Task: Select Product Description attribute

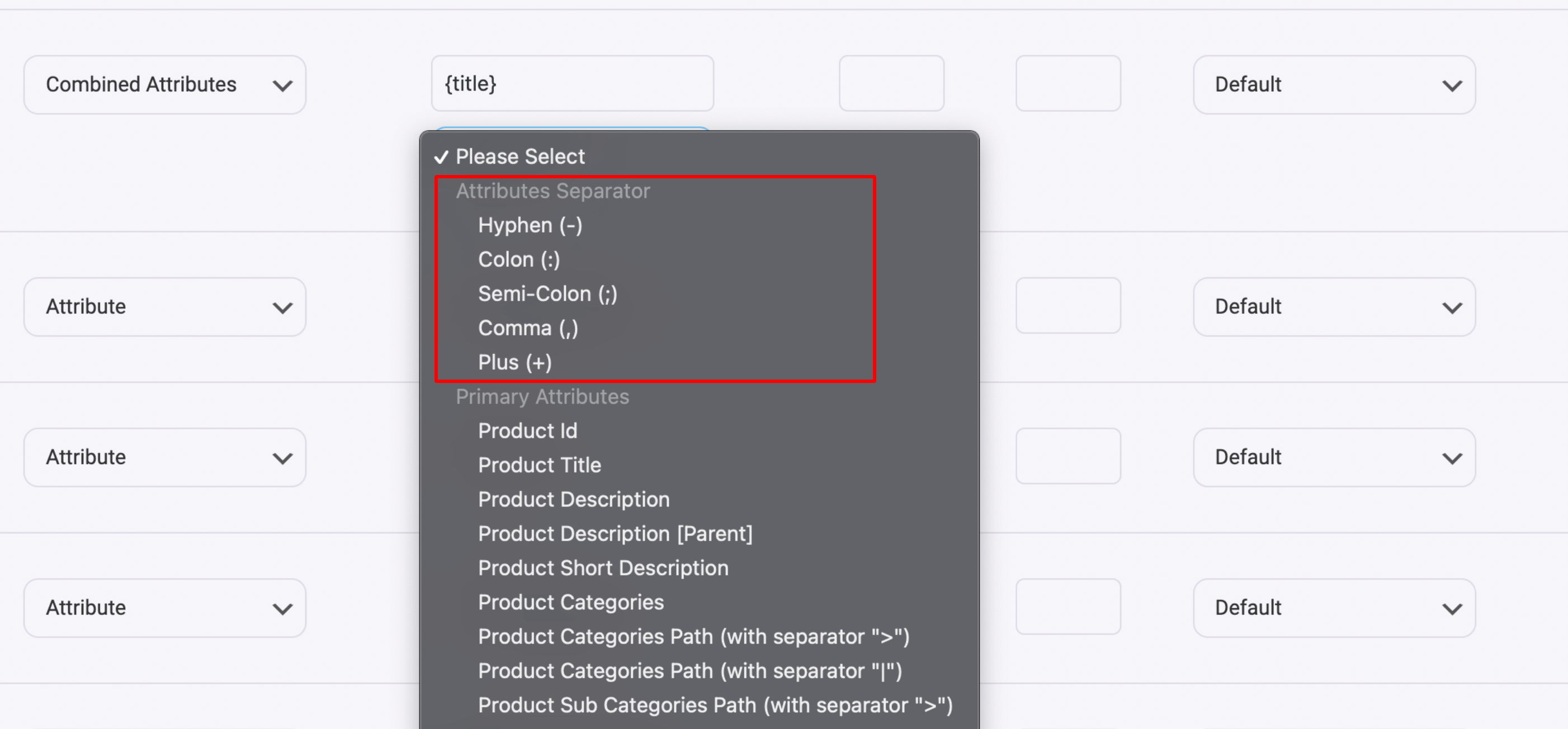Action: [576, 499]
